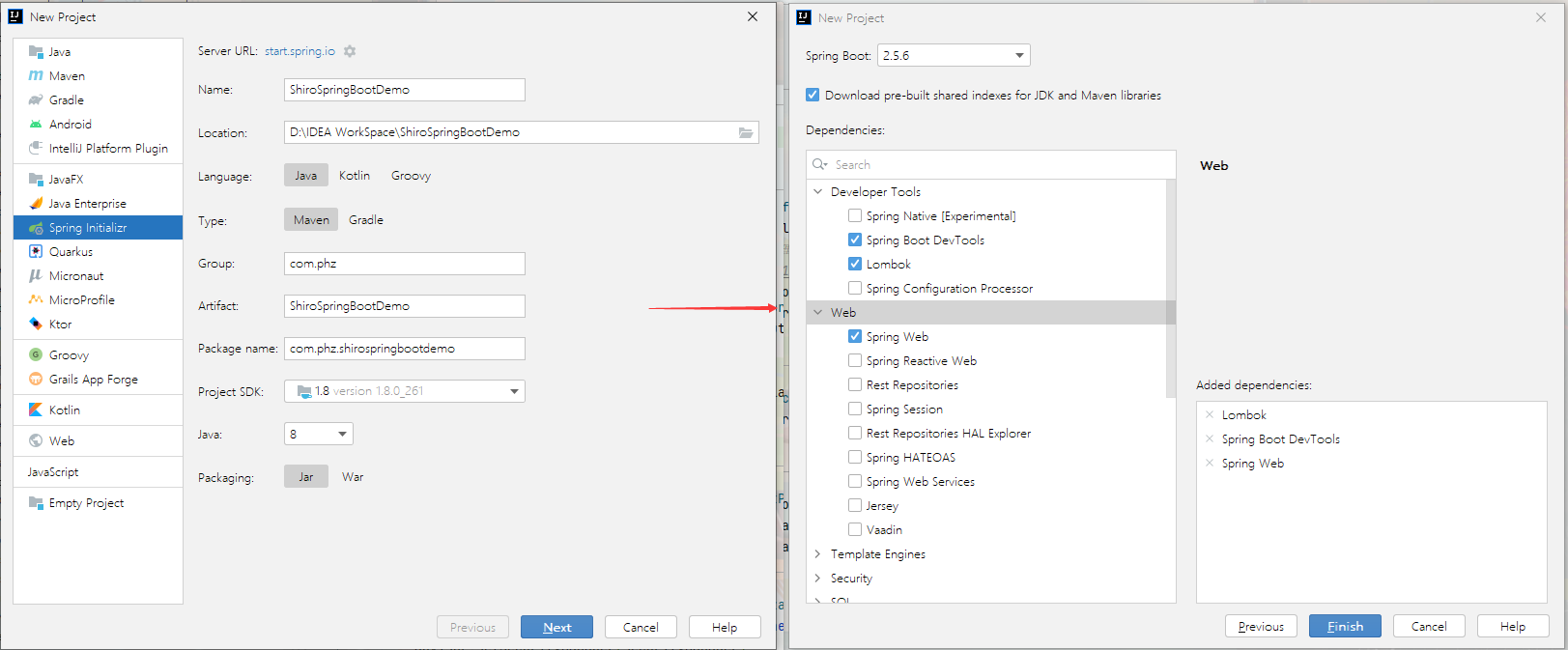The width and height of the screenshot is (1568, 650).
Task: Click the Java Enterprise icon
Action: (x=36, y=204)
